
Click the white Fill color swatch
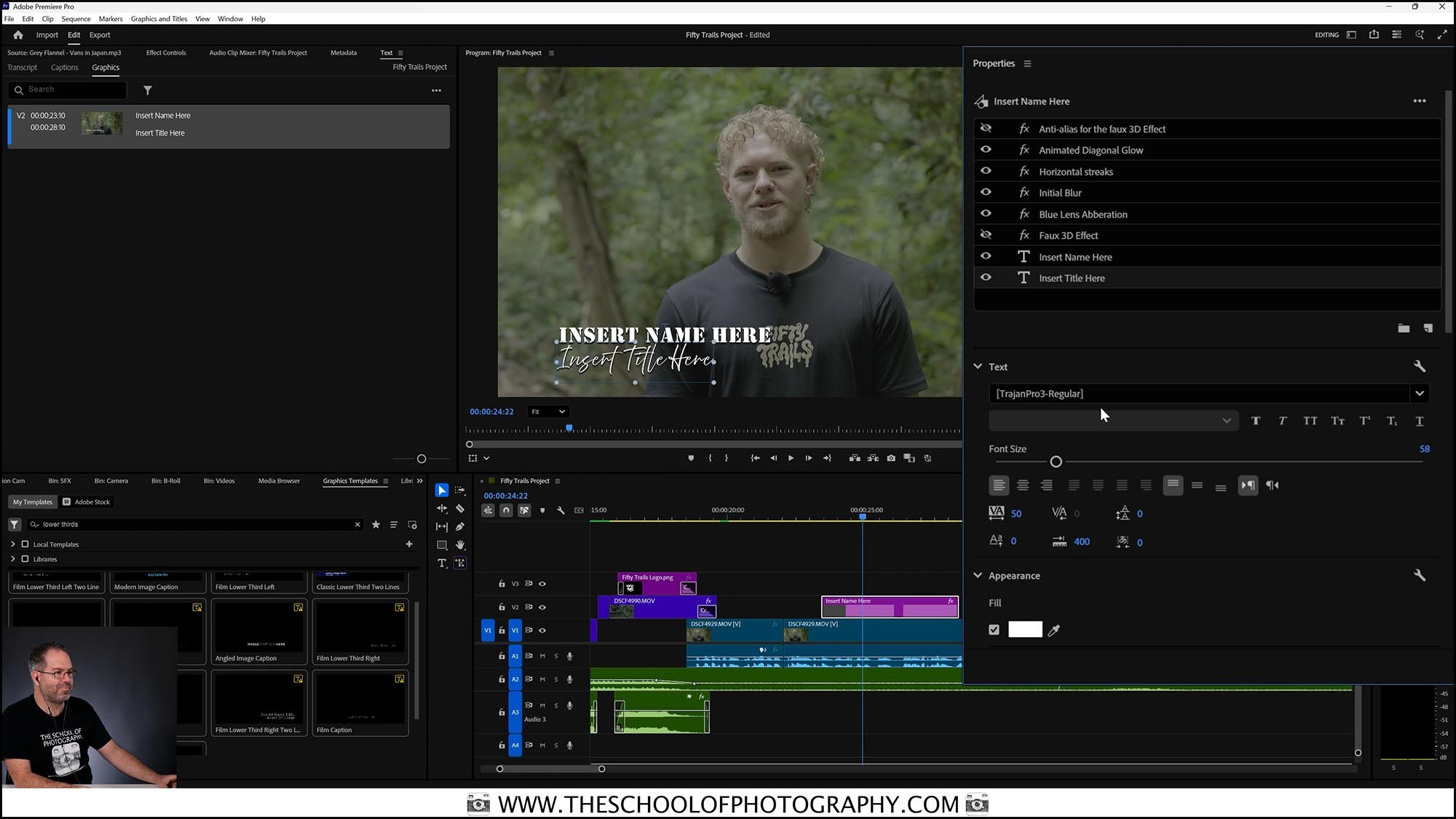(1024, 629)
